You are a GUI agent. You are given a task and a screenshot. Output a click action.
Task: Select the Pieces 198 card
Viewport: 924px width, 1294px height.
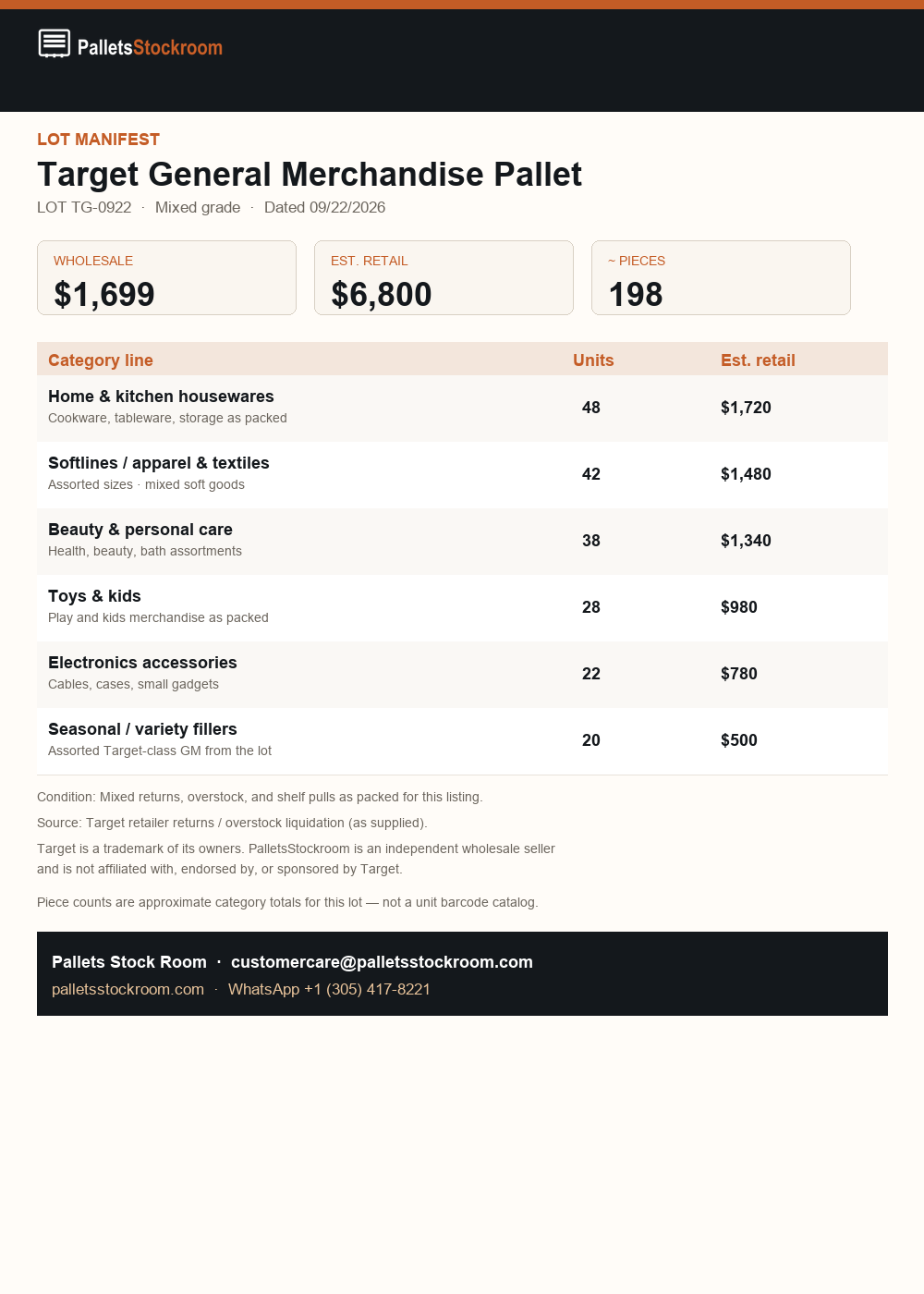click(x=721, y=277)
